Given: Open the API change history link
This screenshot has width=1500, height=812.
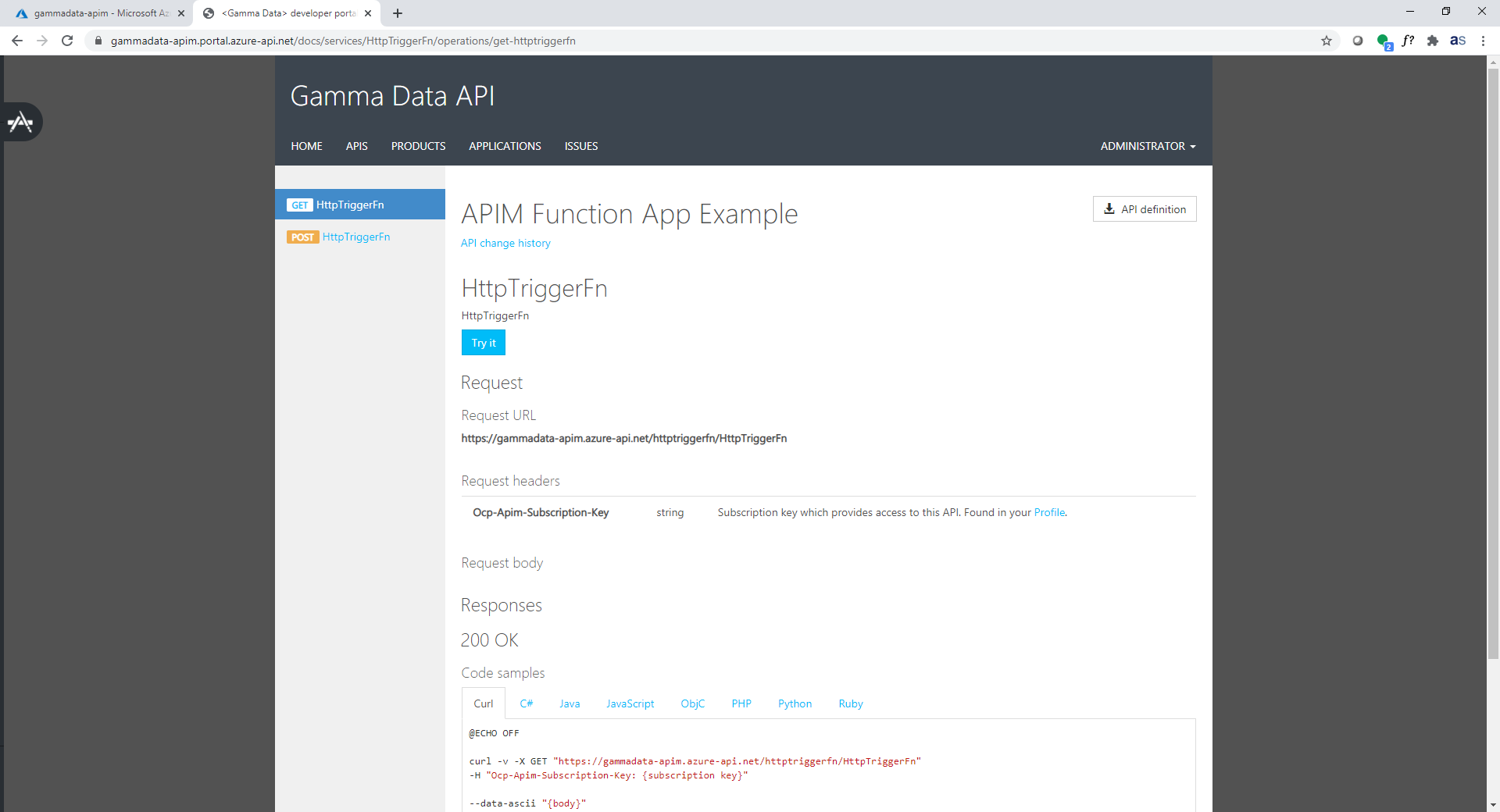Looking at the screenshot, I should (x=505, y=243).
